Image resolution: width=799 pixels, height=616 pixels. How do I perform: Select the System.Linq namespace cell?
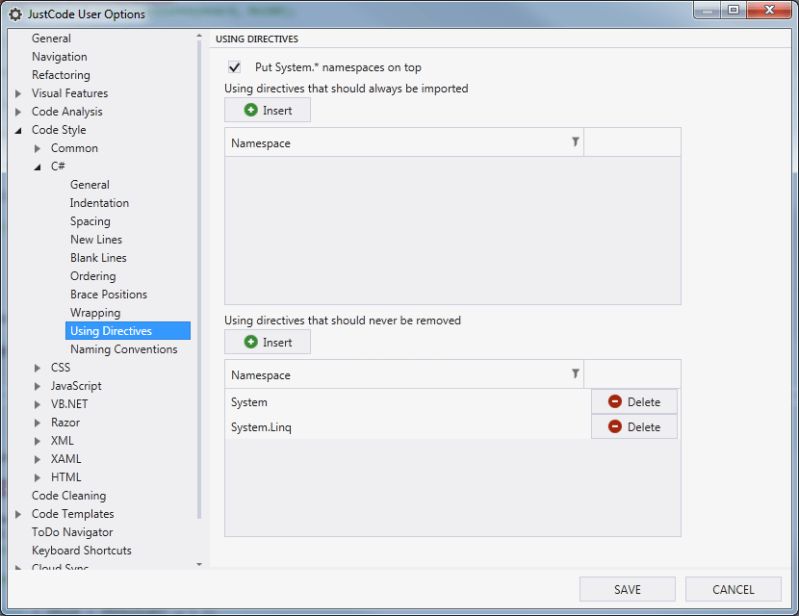tap(407, 427)
